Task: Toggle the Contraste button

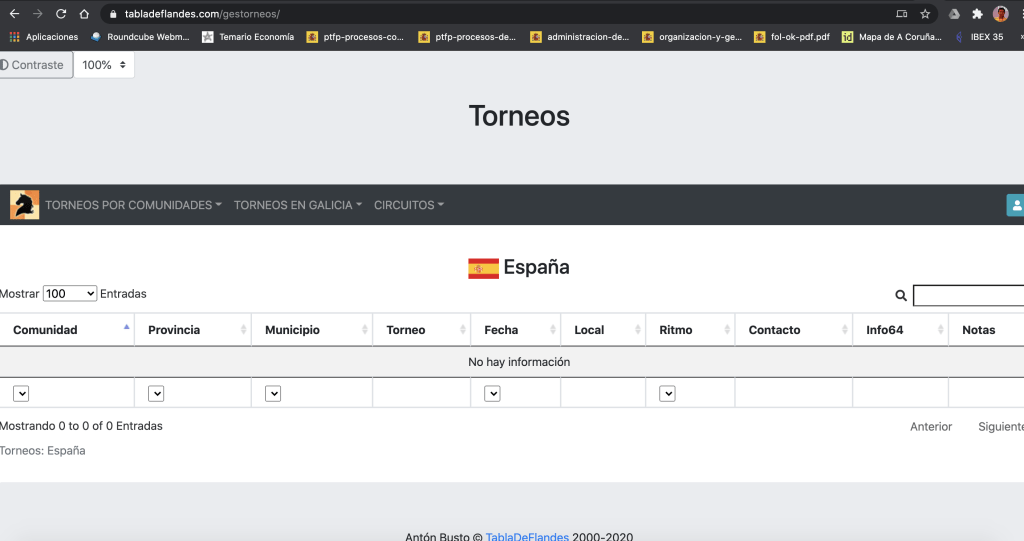Action: pyautogui.click(x=36, y=65)
